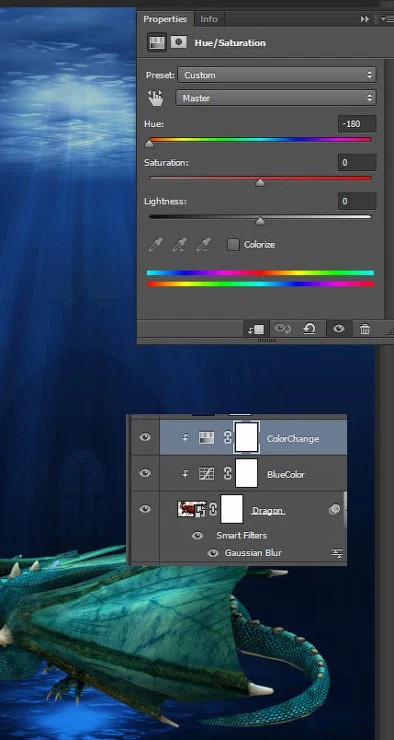
Task: Select the Masks icon in Properties header
Action: pyautogui.click(x=178, y=42)
